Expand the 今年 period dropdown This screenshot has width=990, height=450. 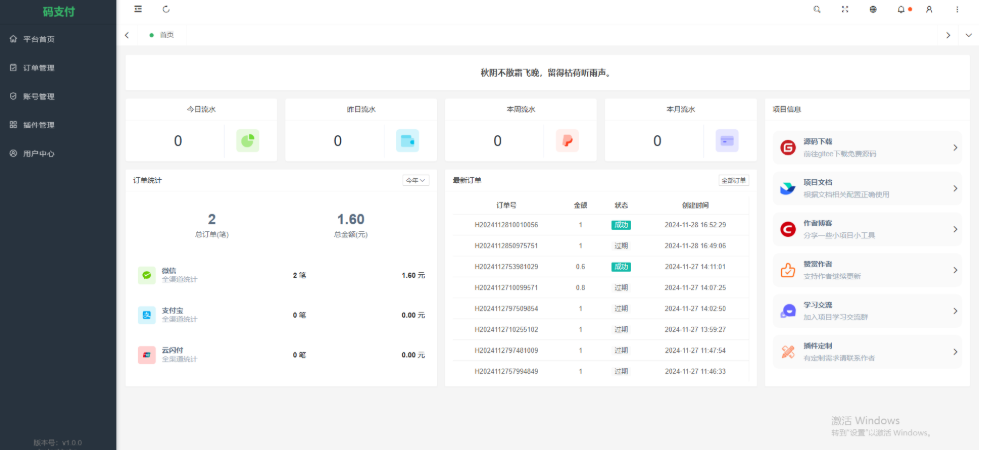click(x=415, y=180)
